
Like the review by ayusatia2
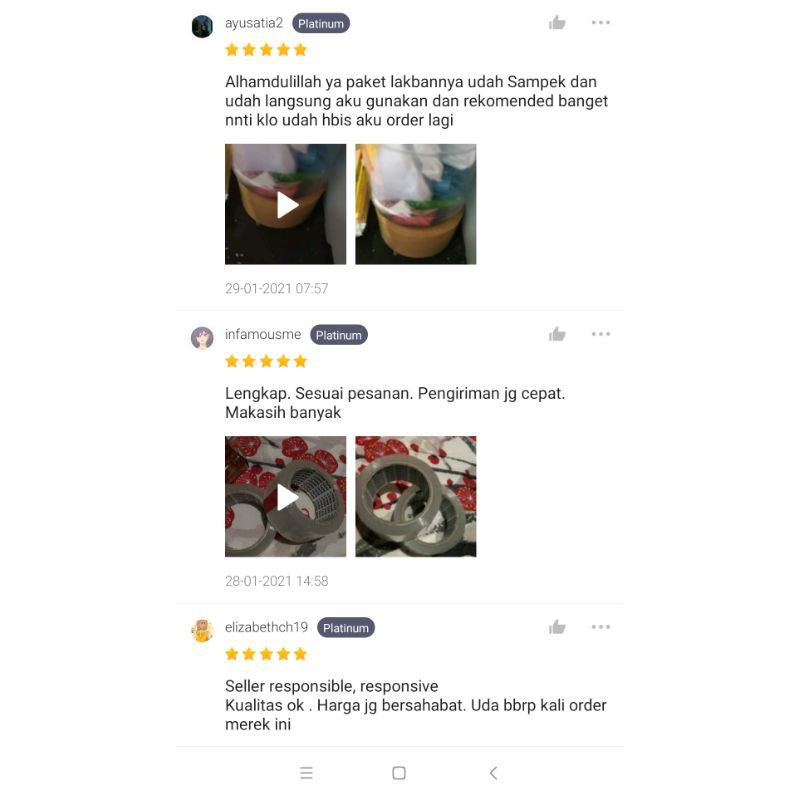557,22
